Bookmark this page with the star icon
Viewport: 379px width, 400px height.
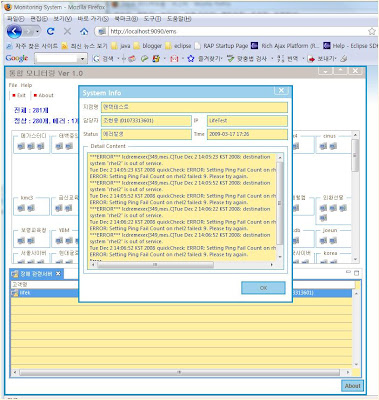(x=372, y=31)
